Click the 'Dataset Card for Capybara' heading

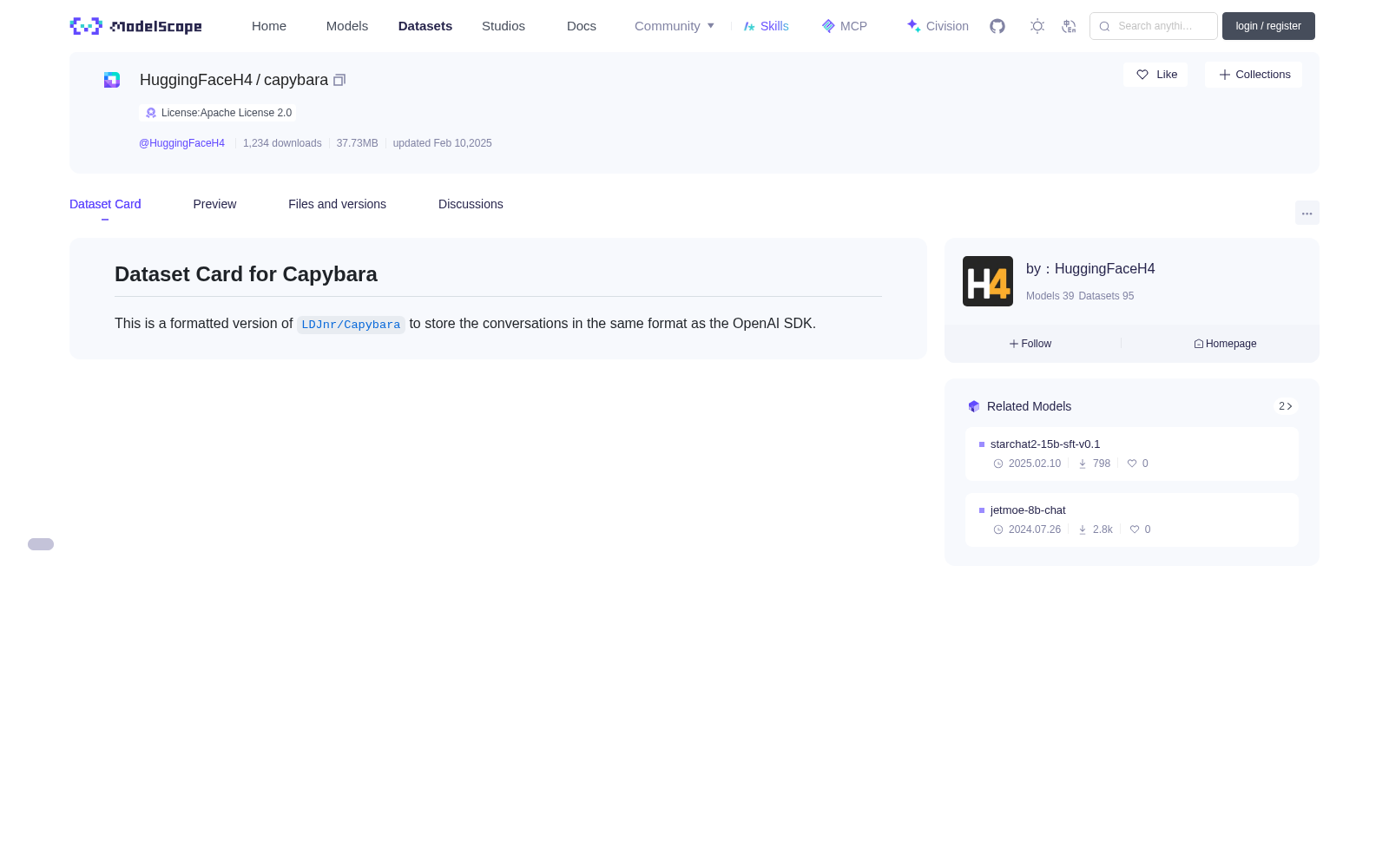click(246, 274)
